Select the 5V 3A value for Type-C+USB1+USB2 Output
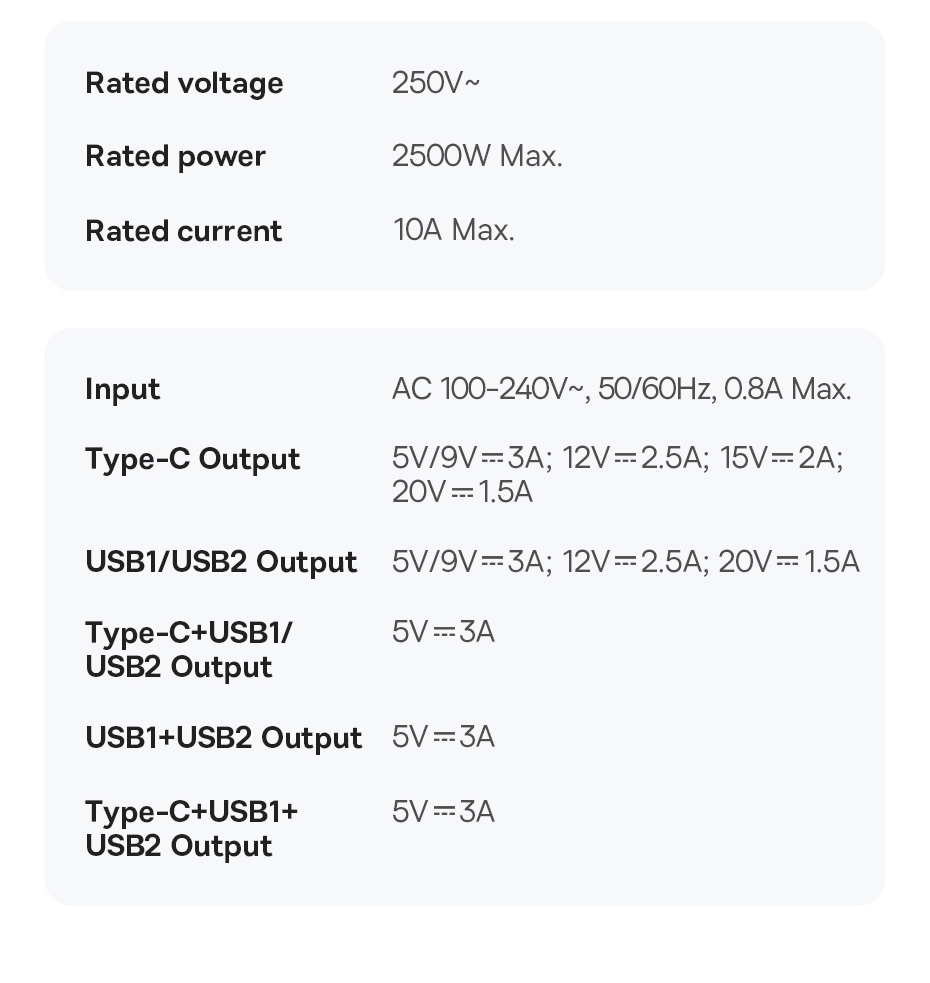This screenshot has width=930, height=983. pyautogui.click(x=443, y=811)
